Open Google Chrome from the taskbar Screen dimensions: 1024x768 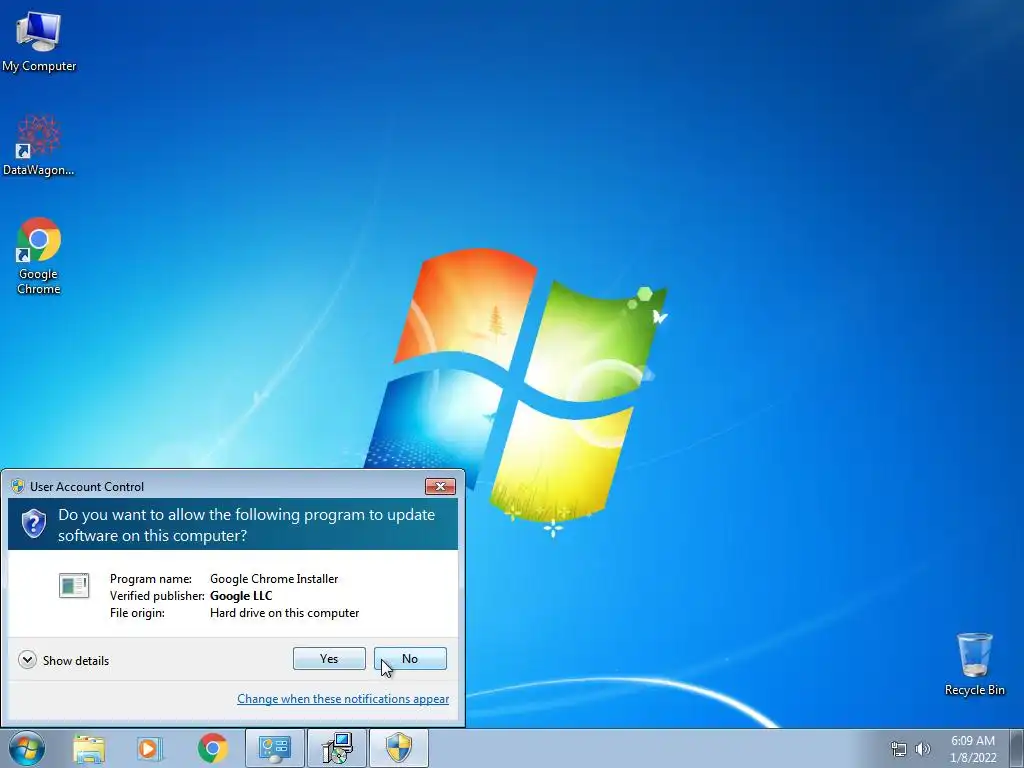click(x=212, y=748)
